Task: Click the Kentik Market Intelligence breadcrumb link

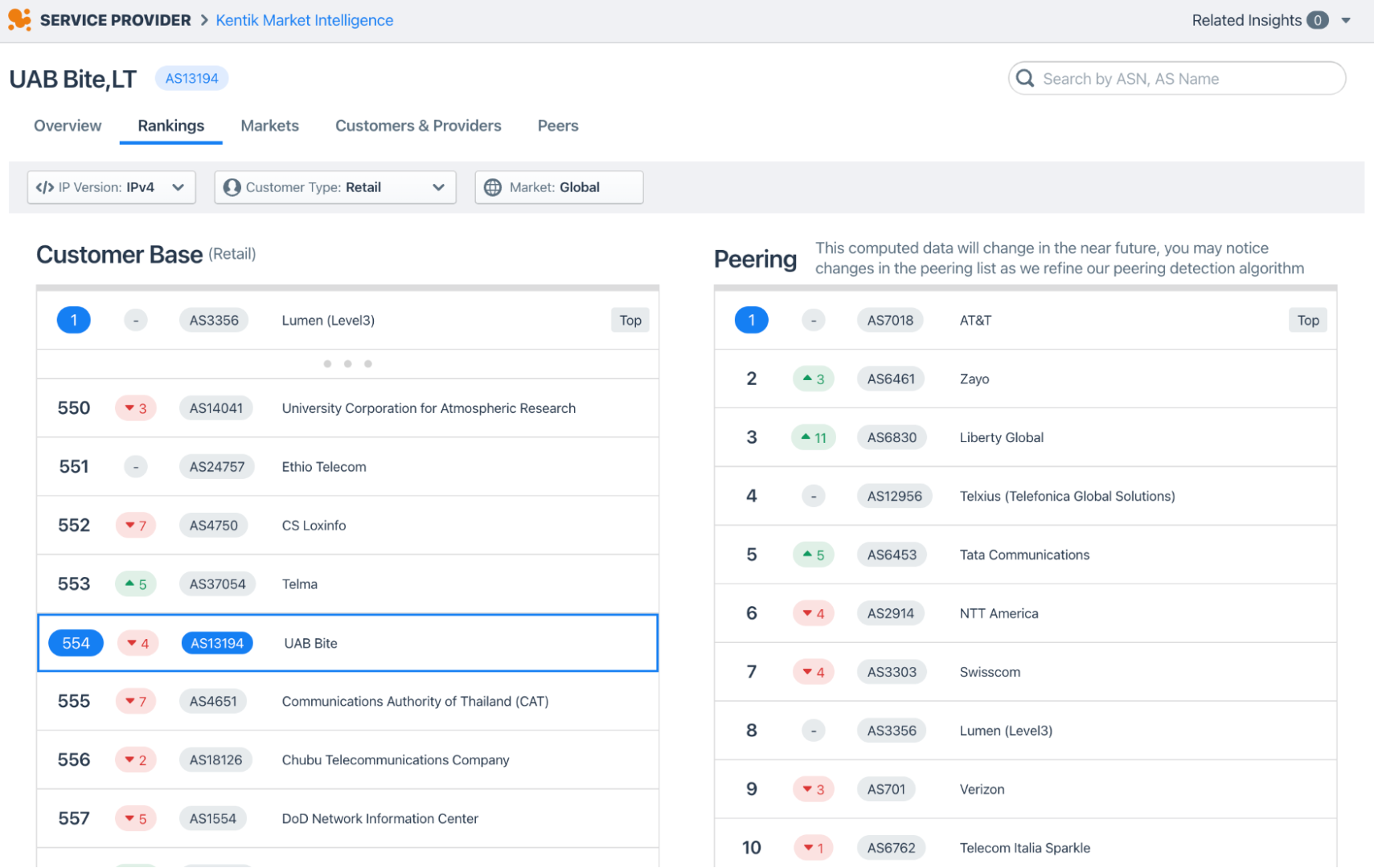Action: [305, 20]
